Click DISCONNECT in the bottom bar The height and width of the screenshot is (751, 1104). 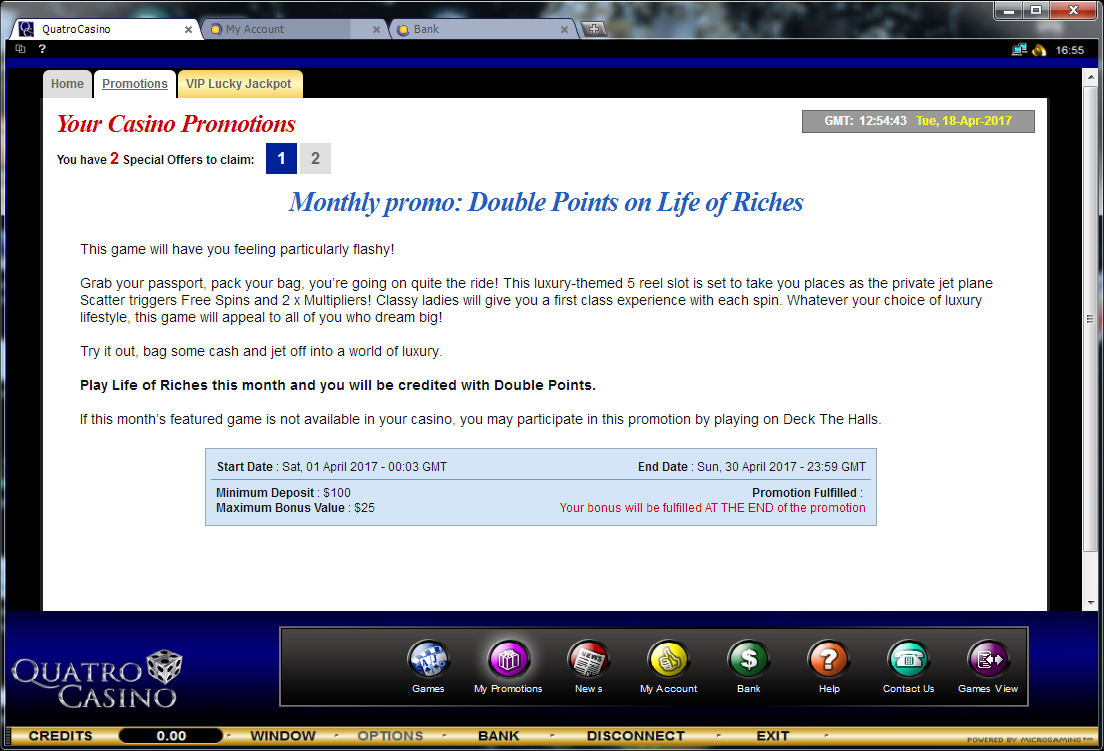[636, 736]
